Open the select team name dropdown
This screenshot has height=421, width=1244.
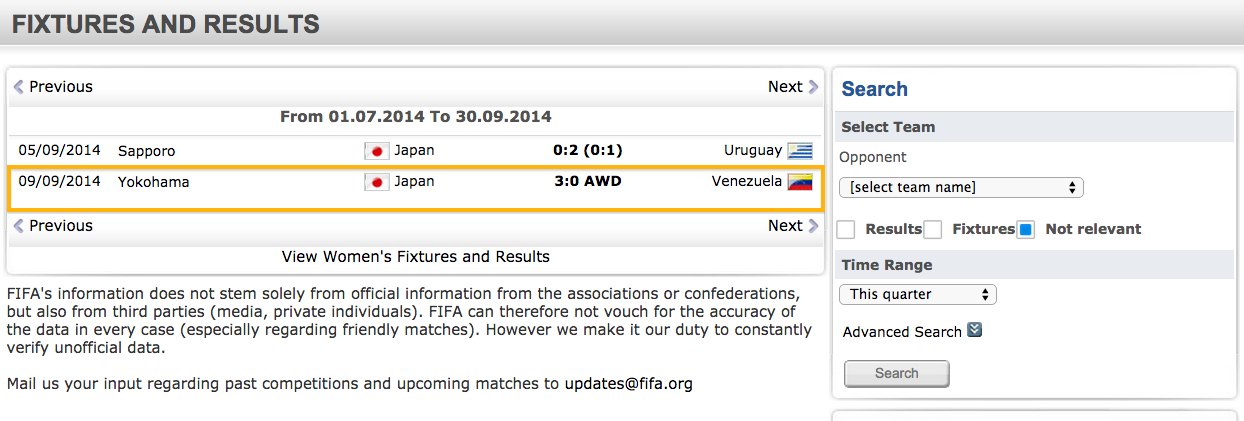961,187
